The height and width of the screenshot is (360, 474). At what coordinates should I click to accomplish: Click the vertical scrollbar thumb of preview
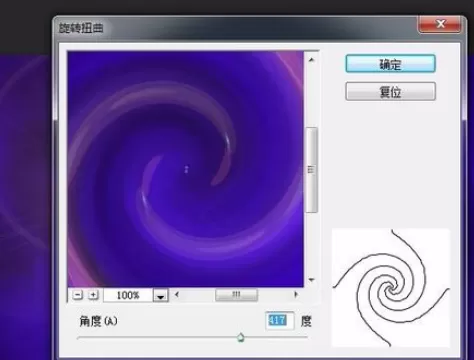pos(311,170)
